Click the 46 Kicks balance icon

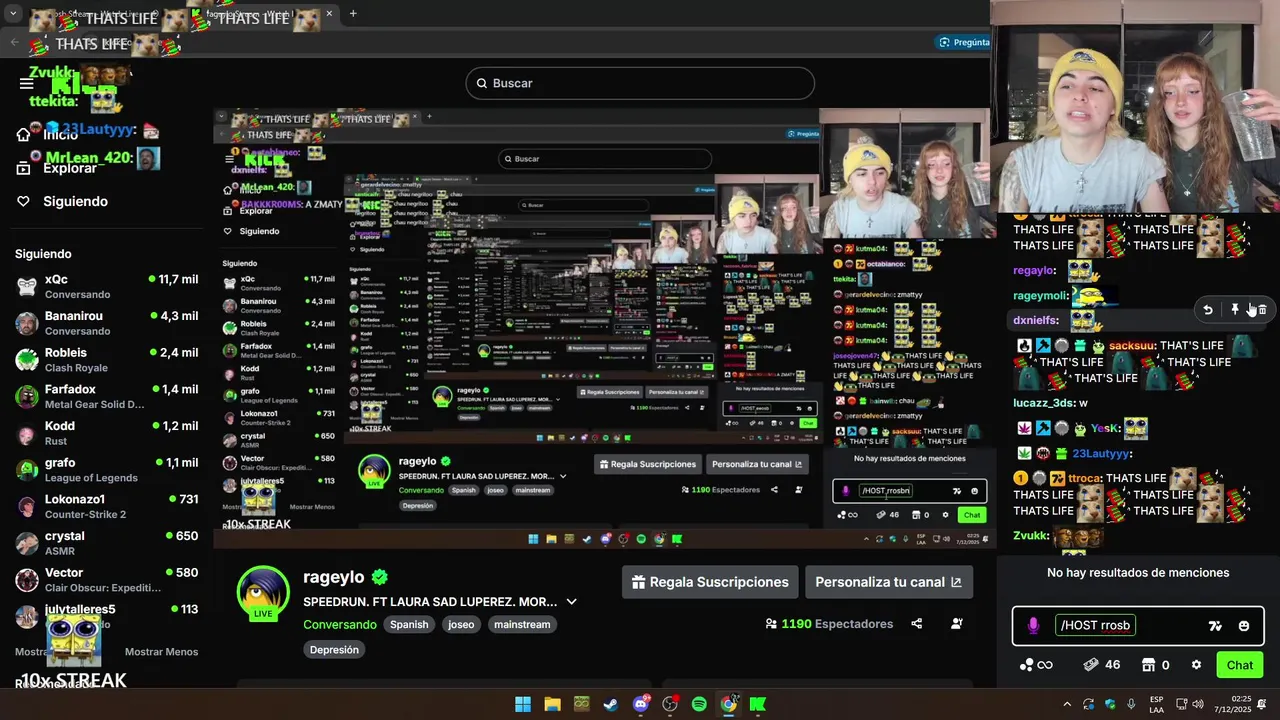tap(1102, 665)
